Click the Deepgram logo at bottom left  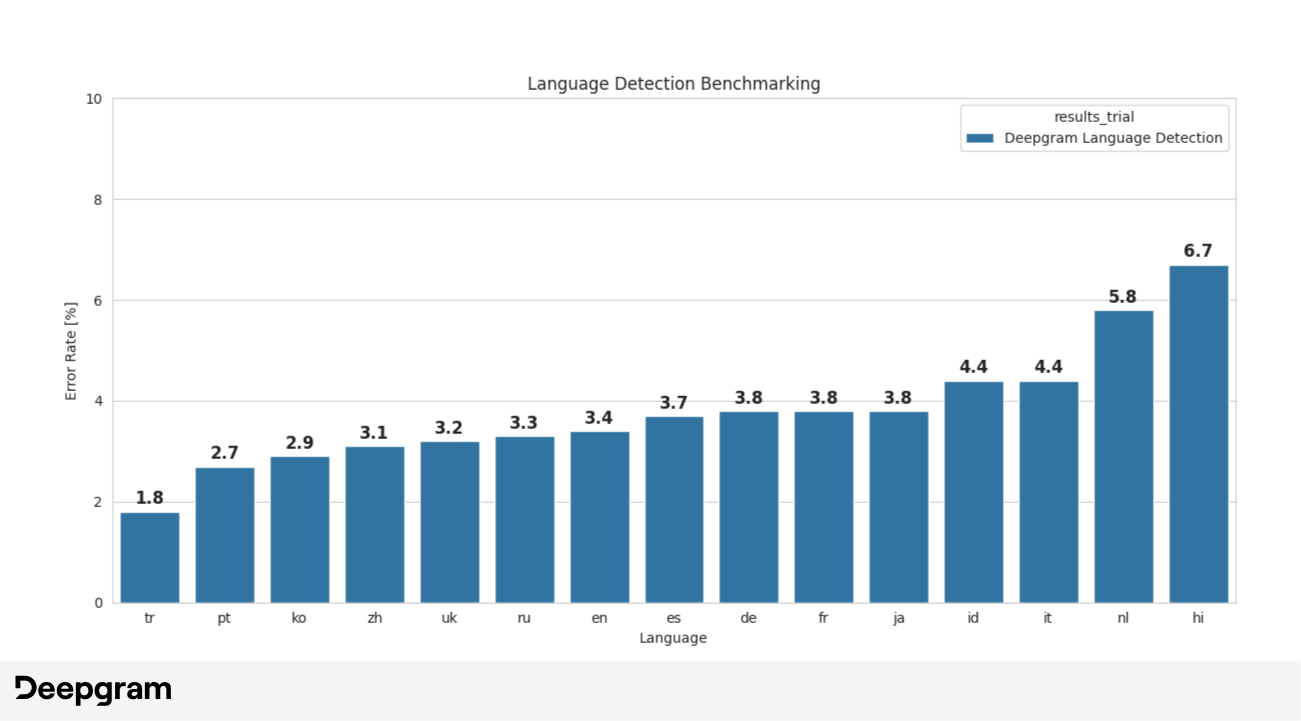coord(95,688)
